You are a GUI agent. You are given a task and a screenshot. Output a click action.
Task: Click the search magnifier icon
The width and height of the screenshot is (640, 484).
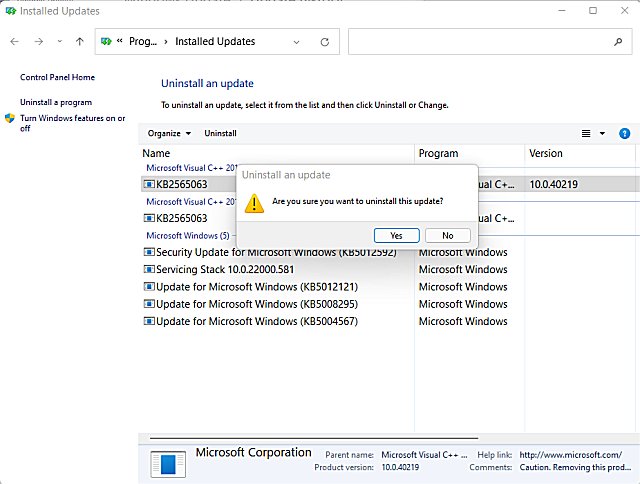(x=618, y=41)
